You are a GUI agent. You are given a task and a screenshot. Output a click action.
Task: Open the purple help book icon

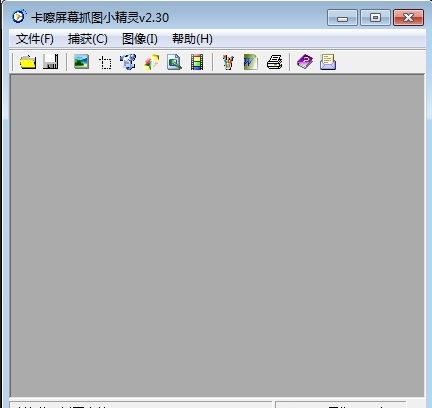(305, 62)
